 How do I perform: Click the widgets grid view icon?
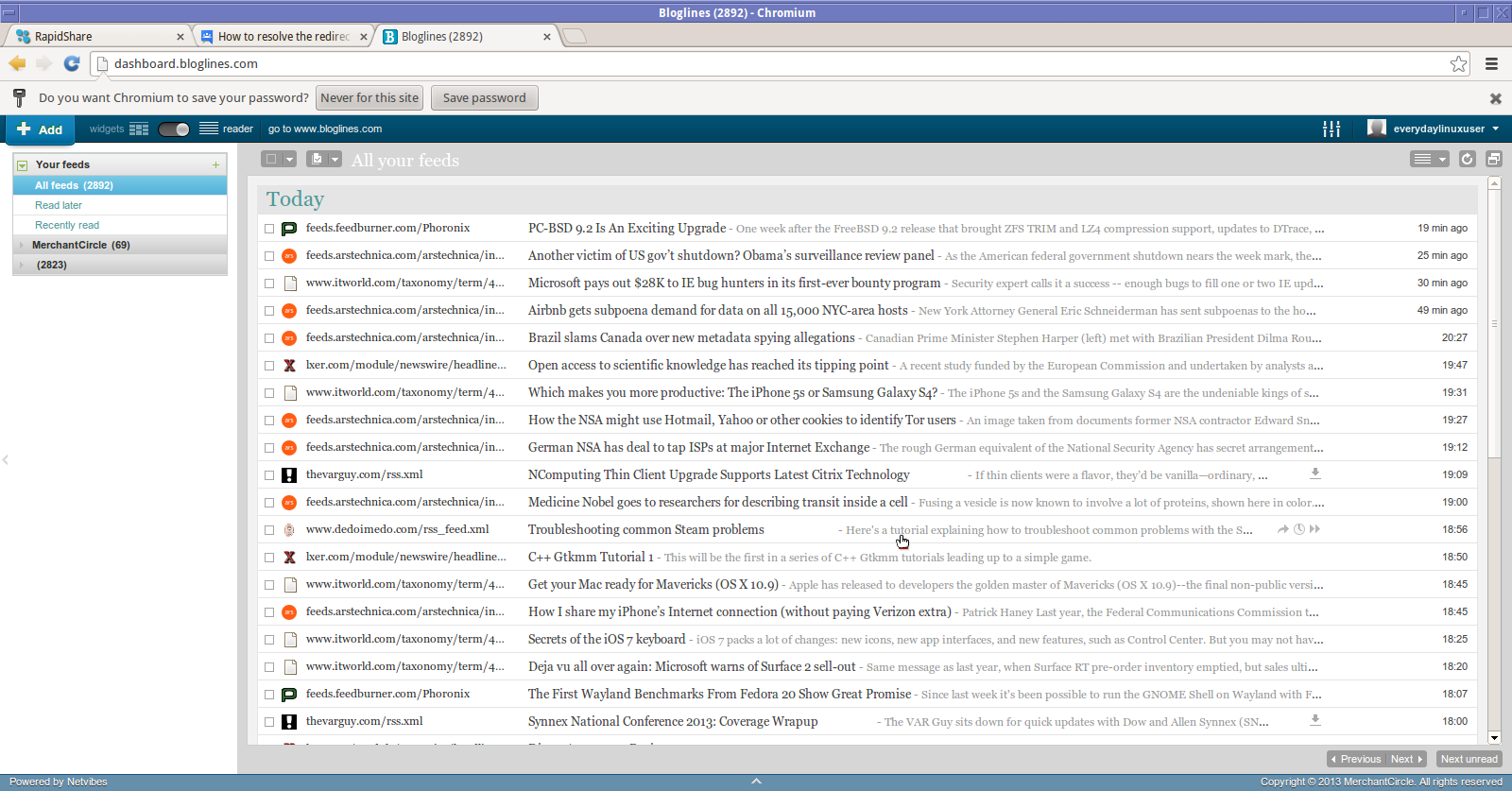point(139,129)
